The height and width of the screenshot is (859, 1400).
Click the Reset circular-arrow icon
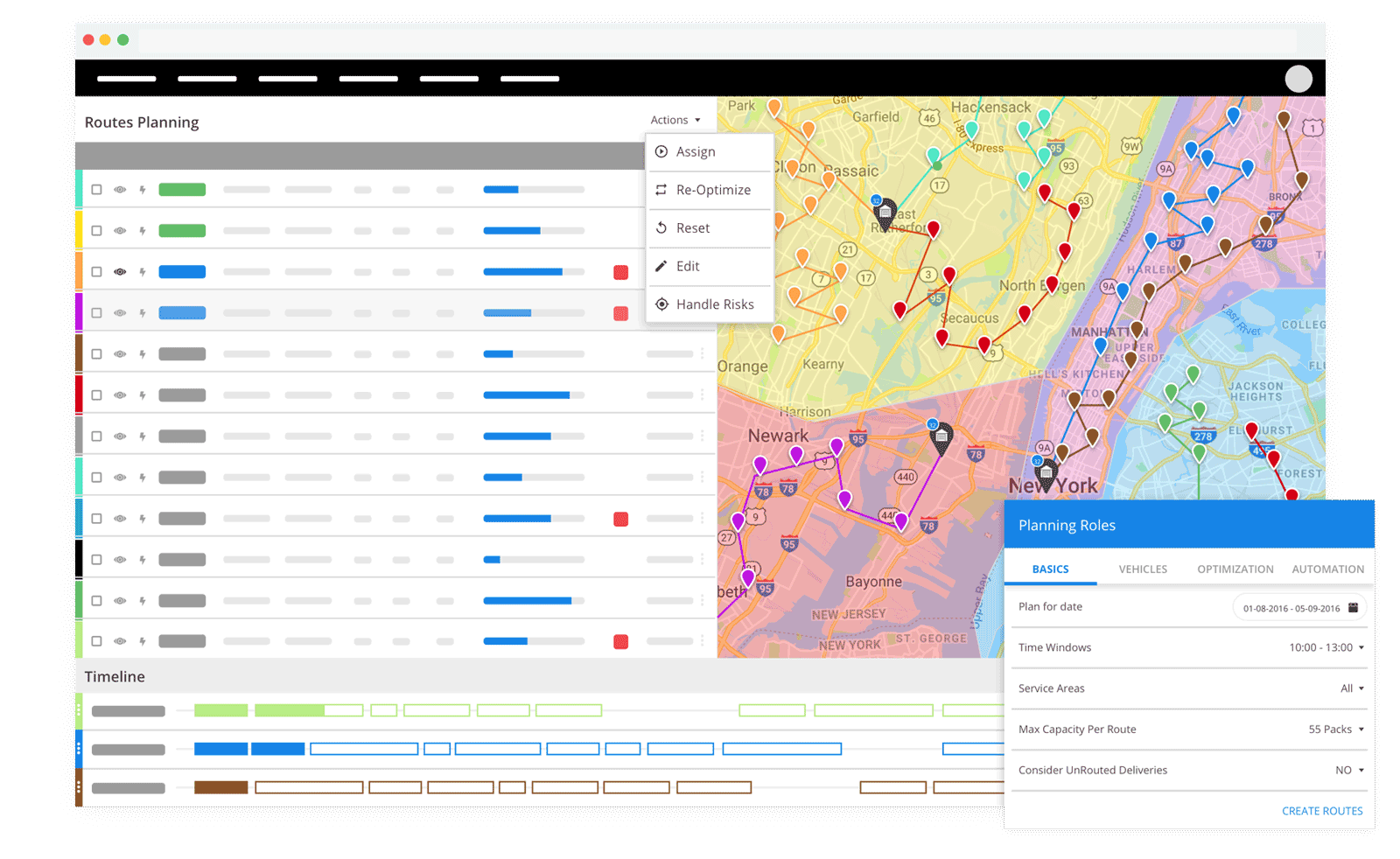[x=661, y=227]
